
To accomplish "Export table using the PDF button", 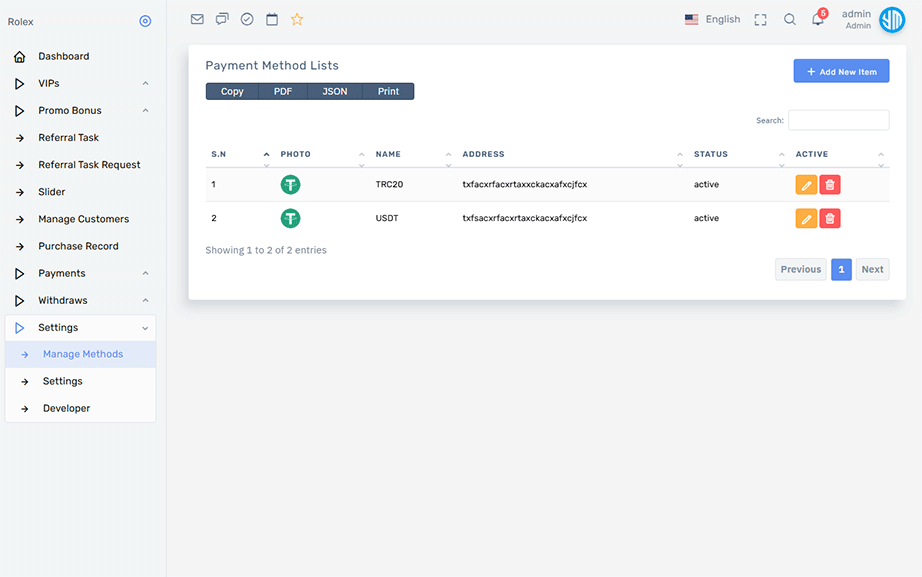I will tap(283, 91).
